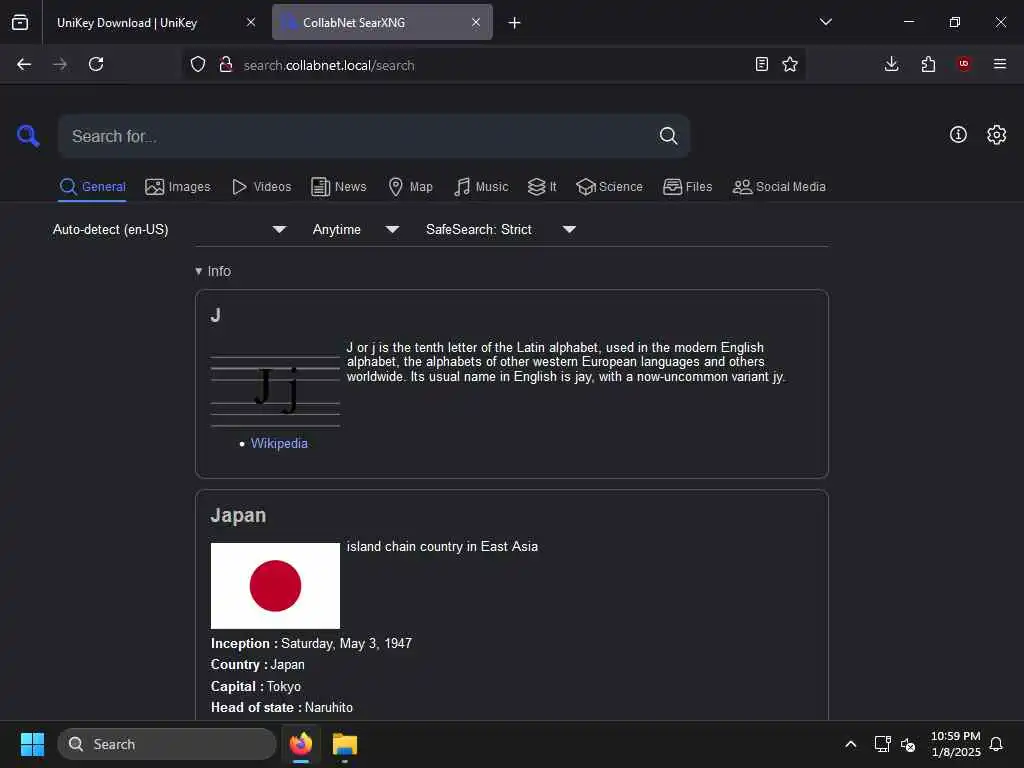This screenshot has height=768, width=1024.
Task: Click Firefox icon in the taskbar
Action: coord(301,744)
